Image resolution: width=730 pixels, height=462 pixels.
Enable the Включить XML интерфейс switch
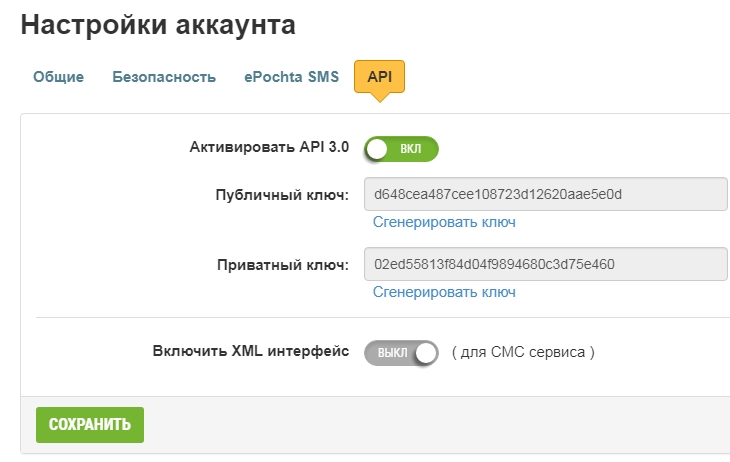pyautogui.click(x=401, y=352)
